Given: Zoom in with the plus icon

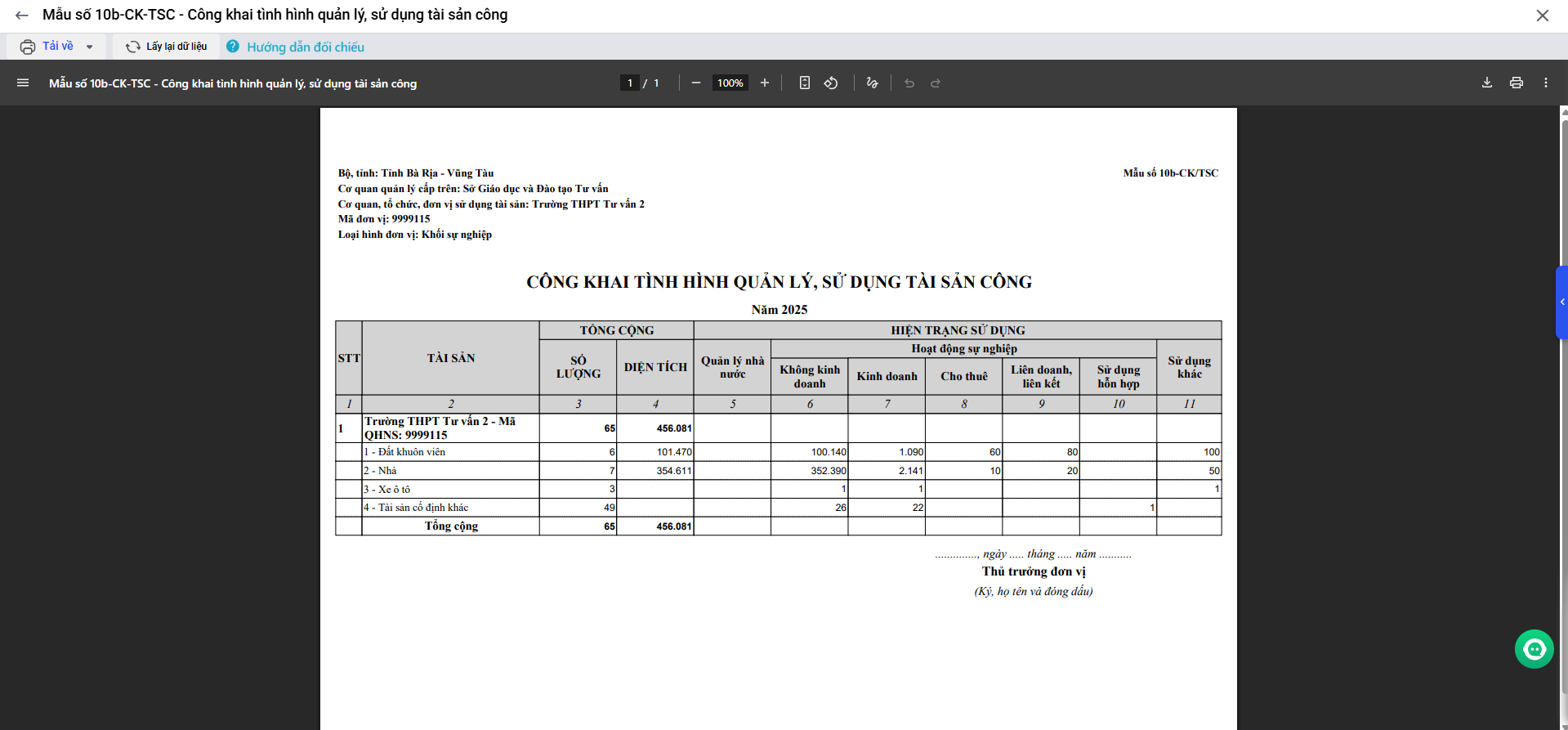Looking at the screenshot, I should (765, 83).
